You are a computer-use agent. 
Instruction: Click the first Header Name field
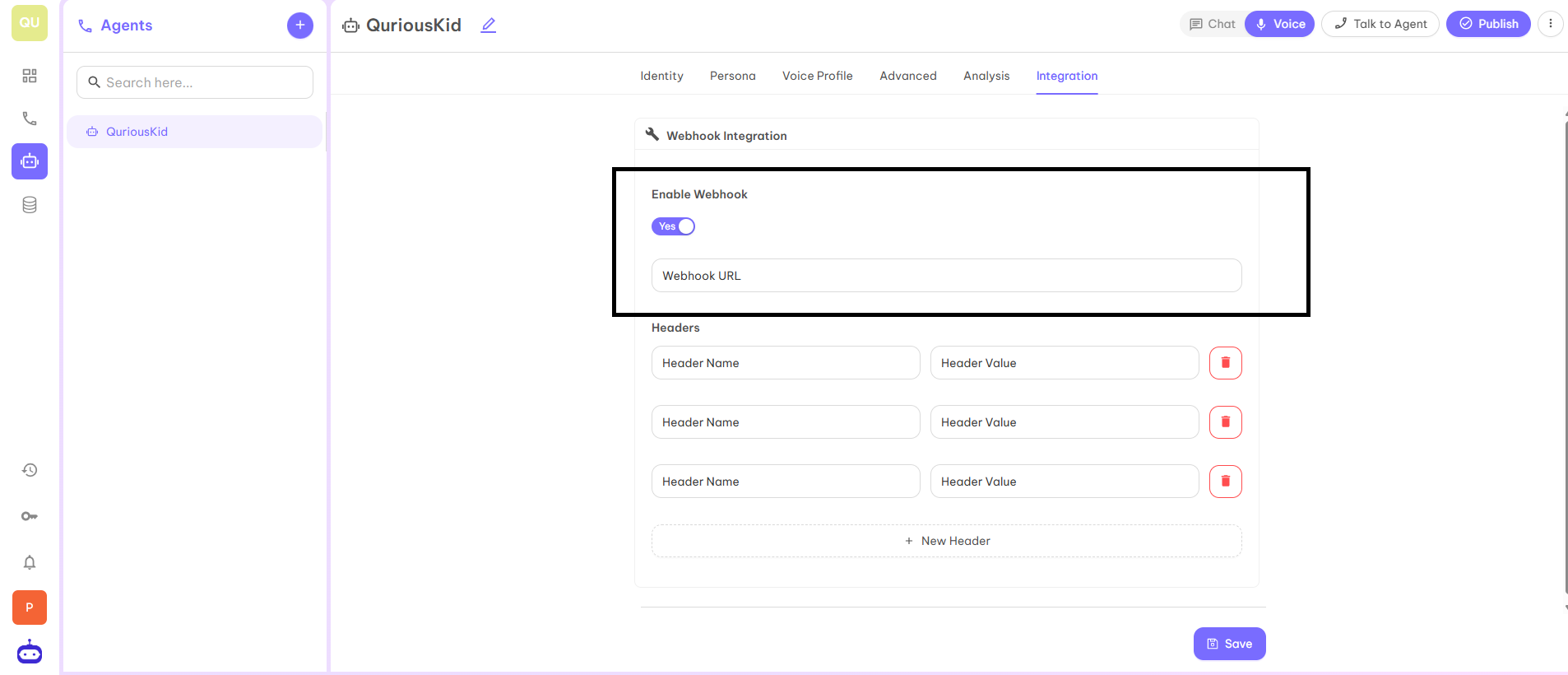[786, 363]
